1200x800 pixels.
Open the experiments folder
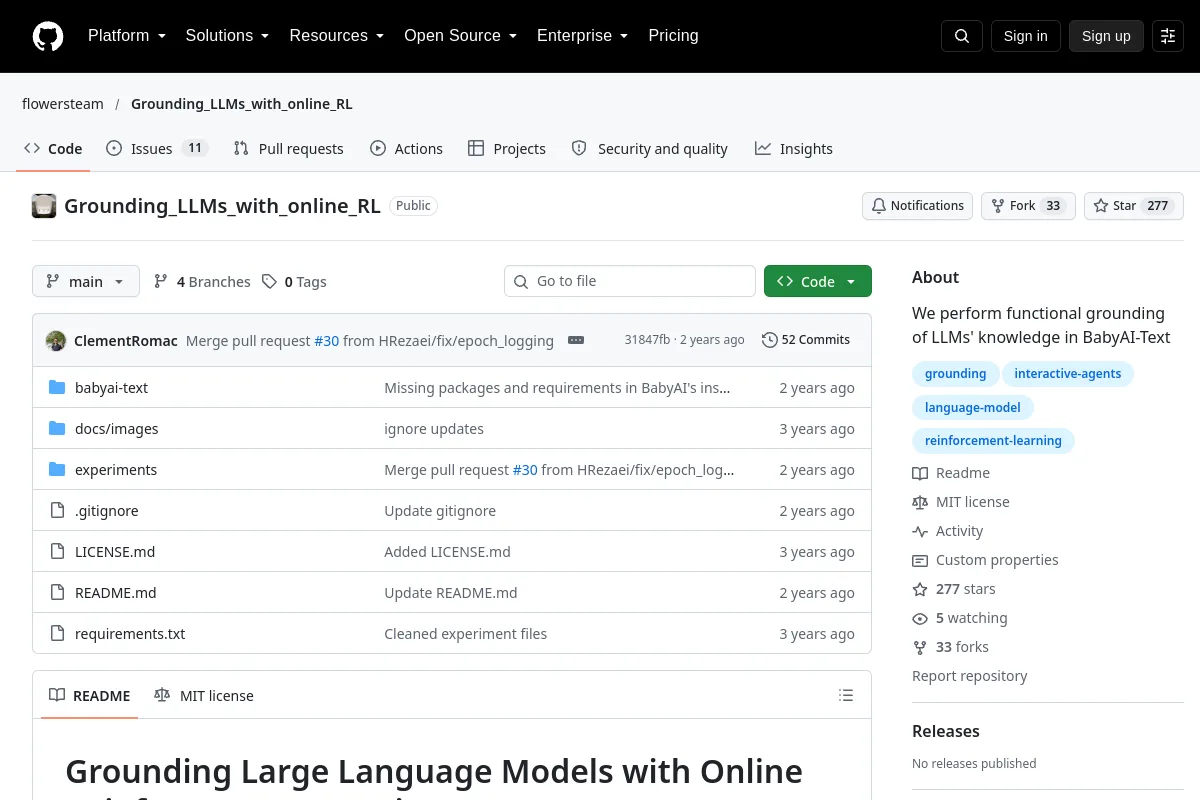[116, 470]
